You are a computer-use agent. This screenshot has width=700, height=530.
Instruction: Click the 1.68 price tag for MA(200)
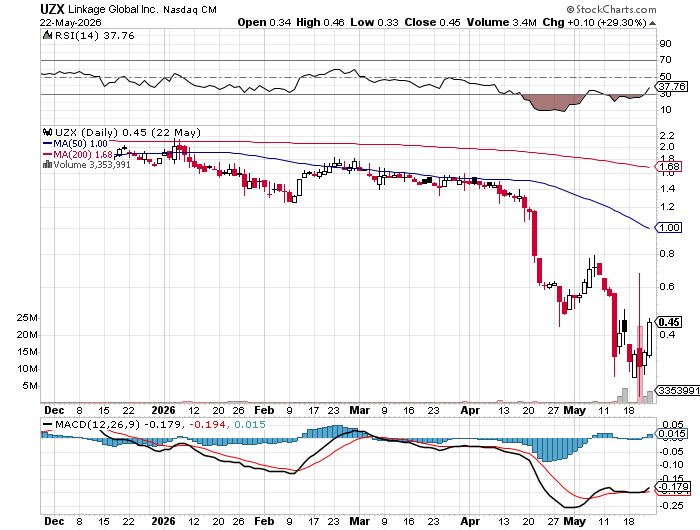click(668, 167)
